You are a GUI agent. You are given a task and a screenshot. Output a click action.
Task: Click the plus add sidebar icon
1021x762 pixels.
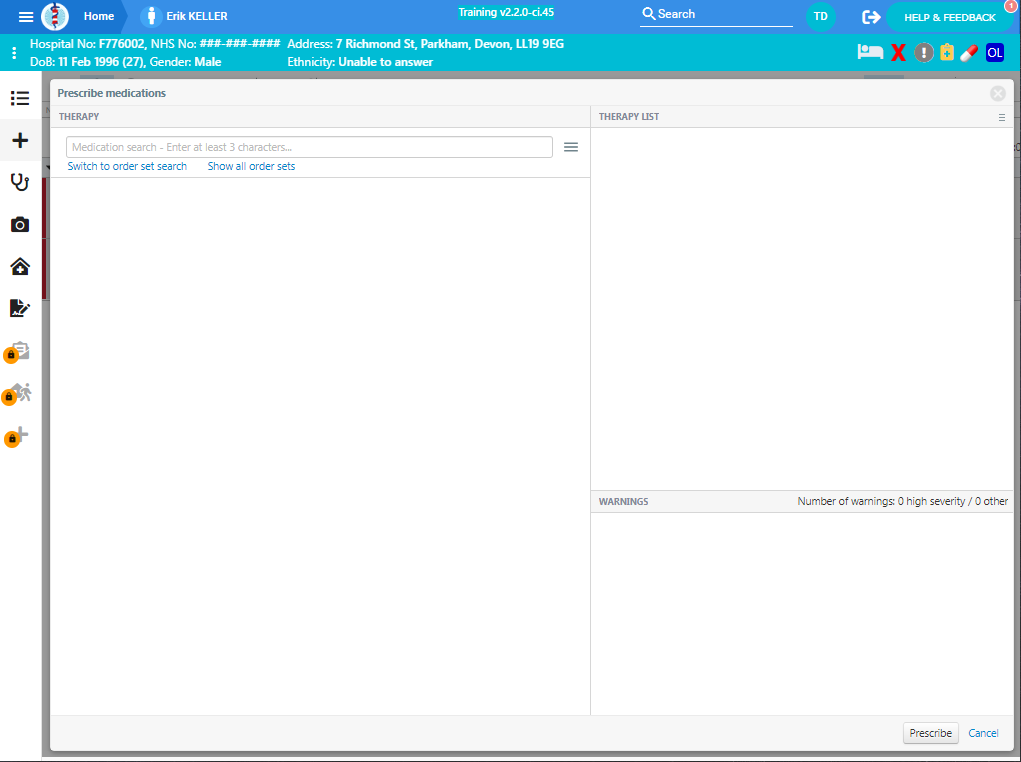point(20,140)
